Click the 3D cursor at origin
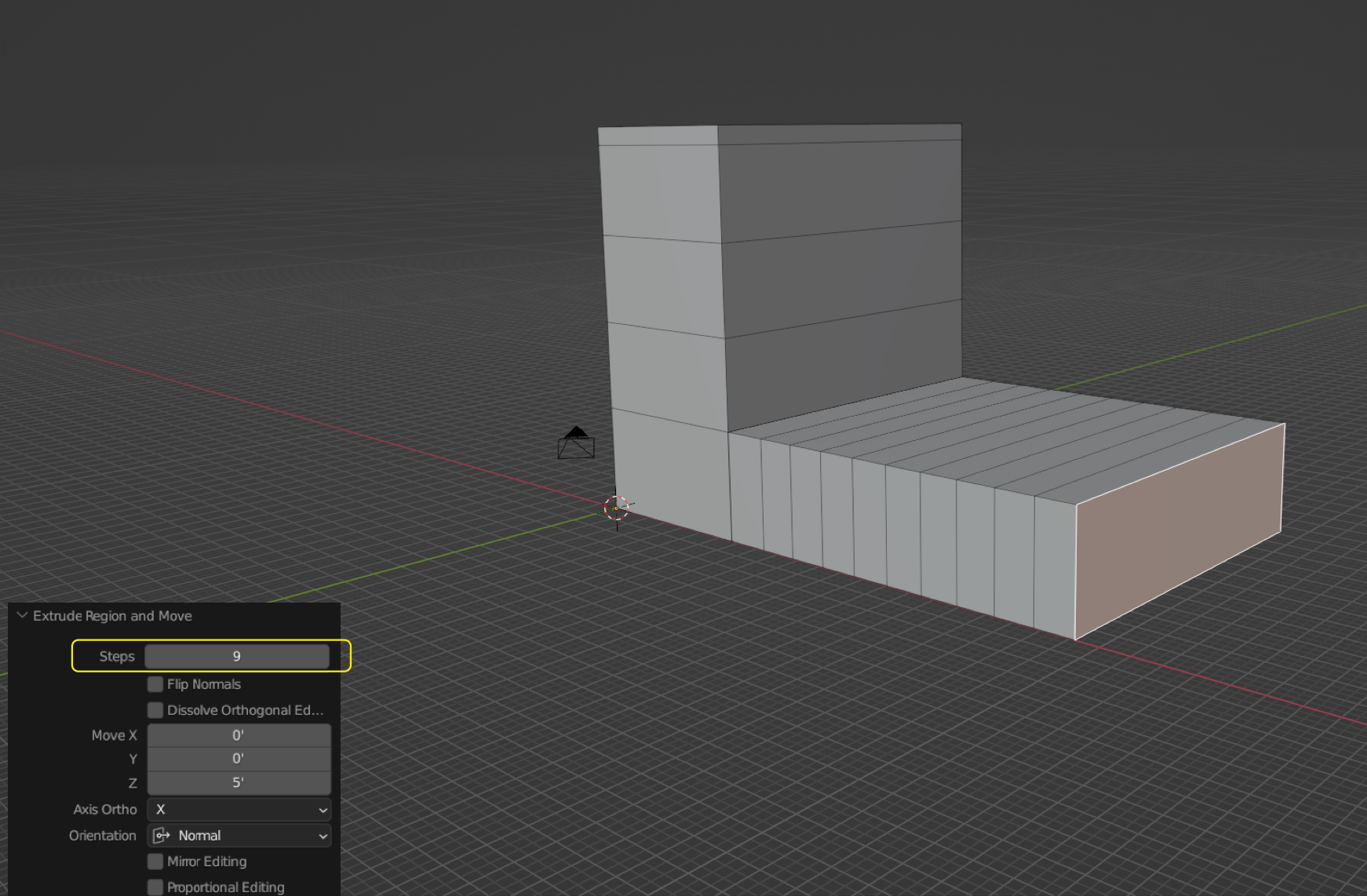 [617, 508]
